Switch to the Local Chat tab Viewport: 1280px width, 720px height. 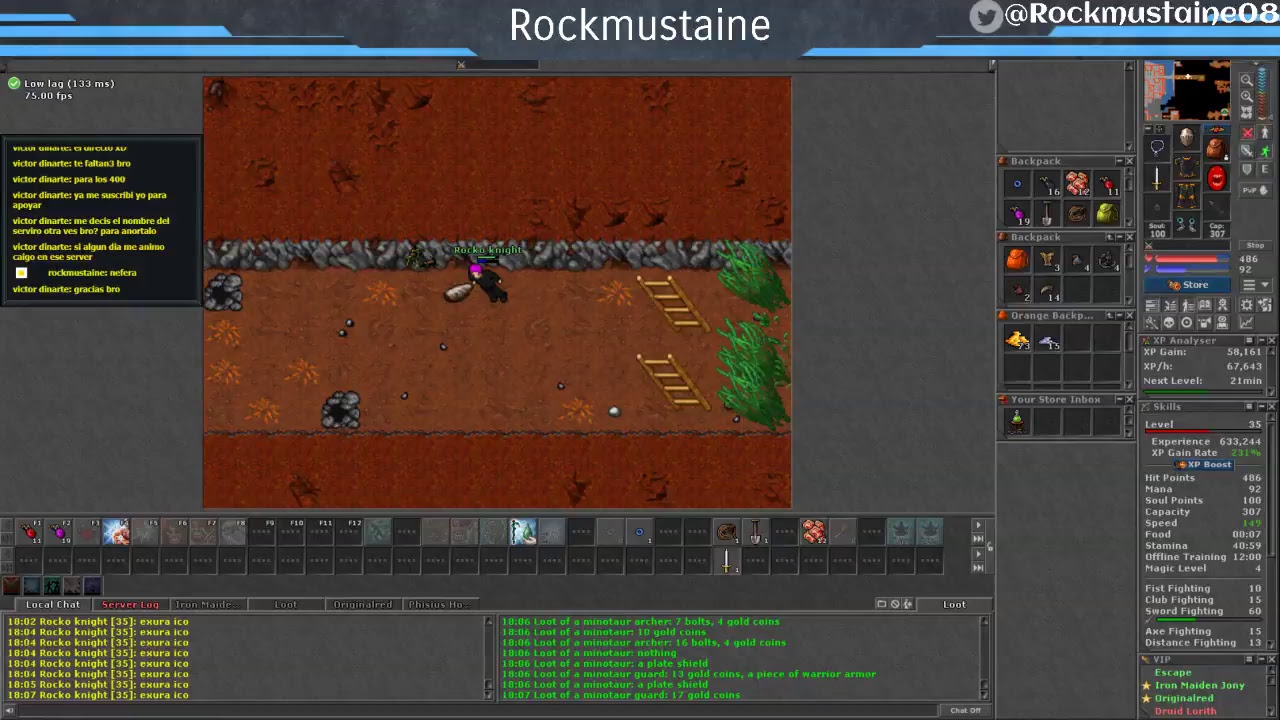point(52,604)
